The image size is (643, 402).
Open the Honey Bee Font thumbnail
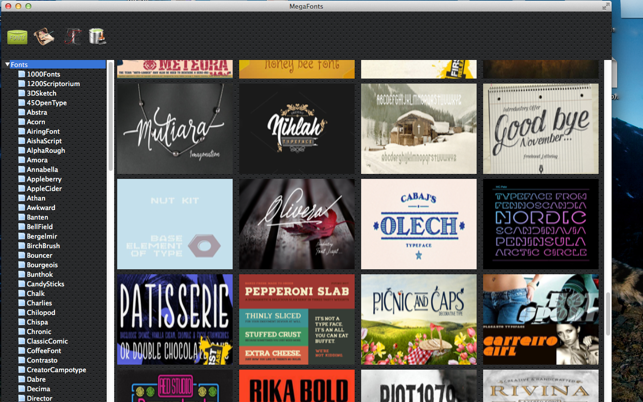coord(297,69)
